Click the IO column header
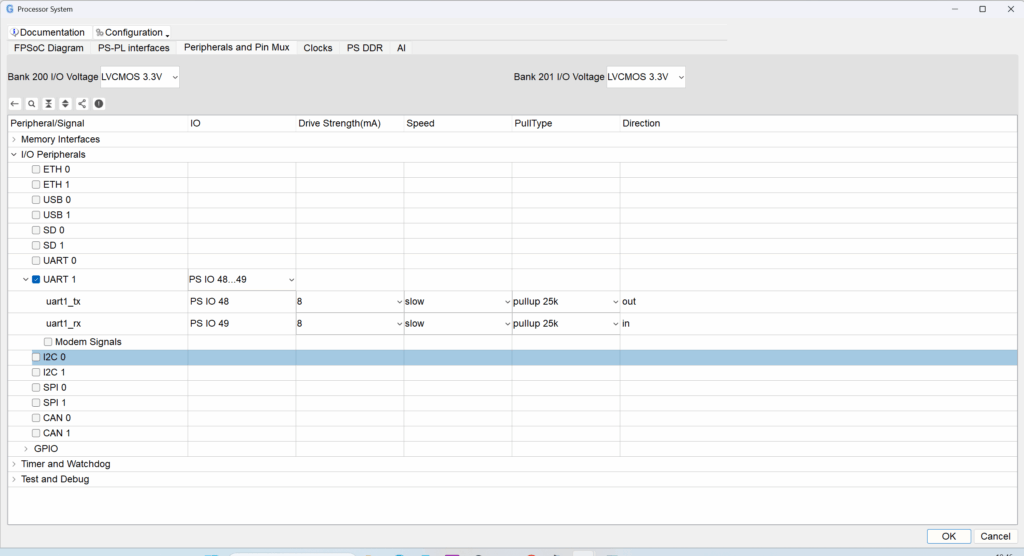Screen dimensions: 1024x556 242,123
